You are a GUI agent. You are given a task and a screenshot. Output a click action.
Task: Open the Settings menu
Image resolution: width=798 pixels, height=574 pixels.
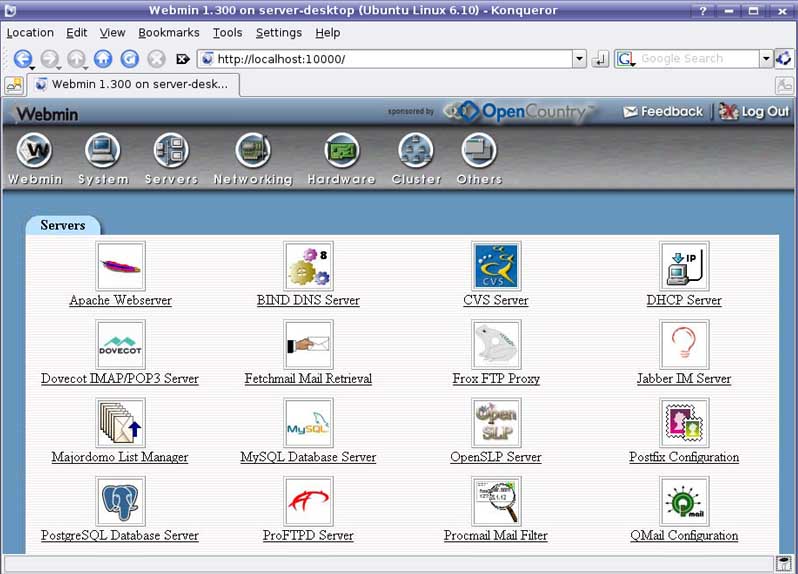pyautogui.click(x=278, y=33)
